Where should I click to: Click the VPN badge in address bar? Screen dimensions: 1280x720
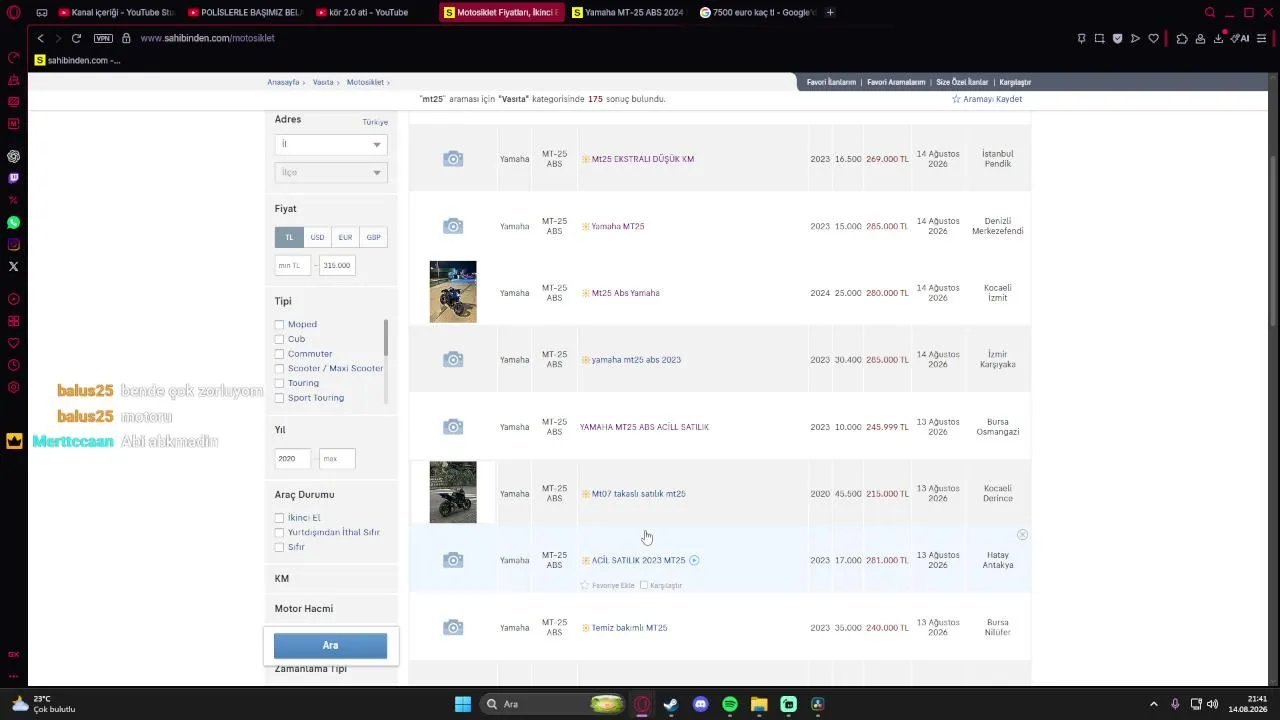[x=103, y=38]
